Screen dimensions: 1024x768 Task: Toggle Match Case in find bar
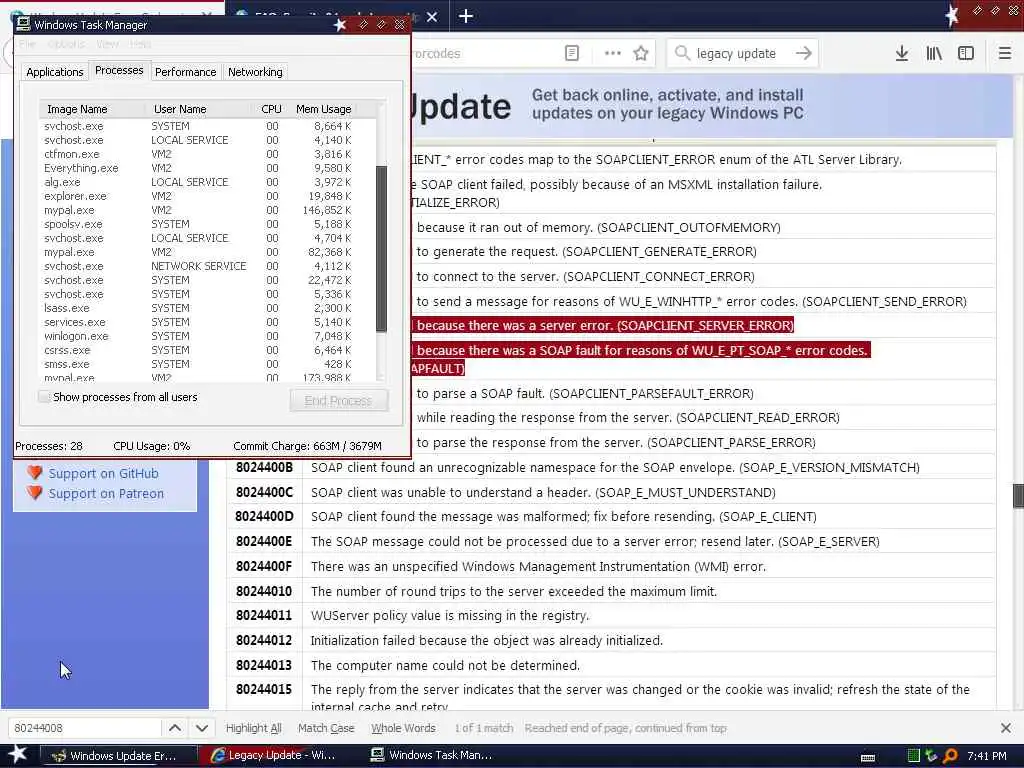coord(326,728)
